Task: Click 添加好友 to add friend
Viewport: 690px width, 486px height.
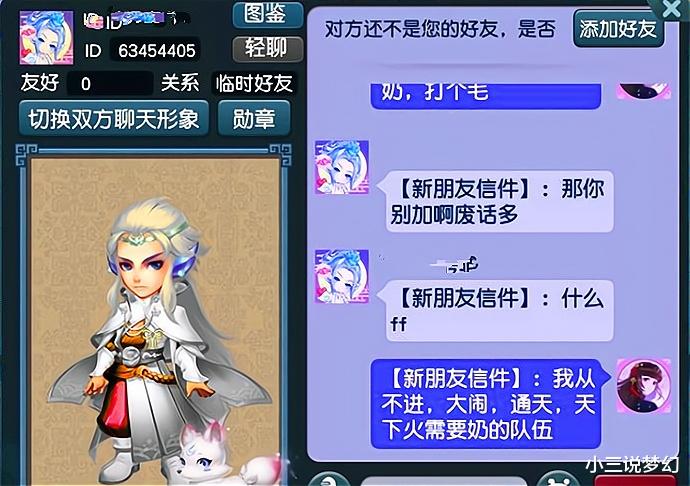Action: (618, 29)
